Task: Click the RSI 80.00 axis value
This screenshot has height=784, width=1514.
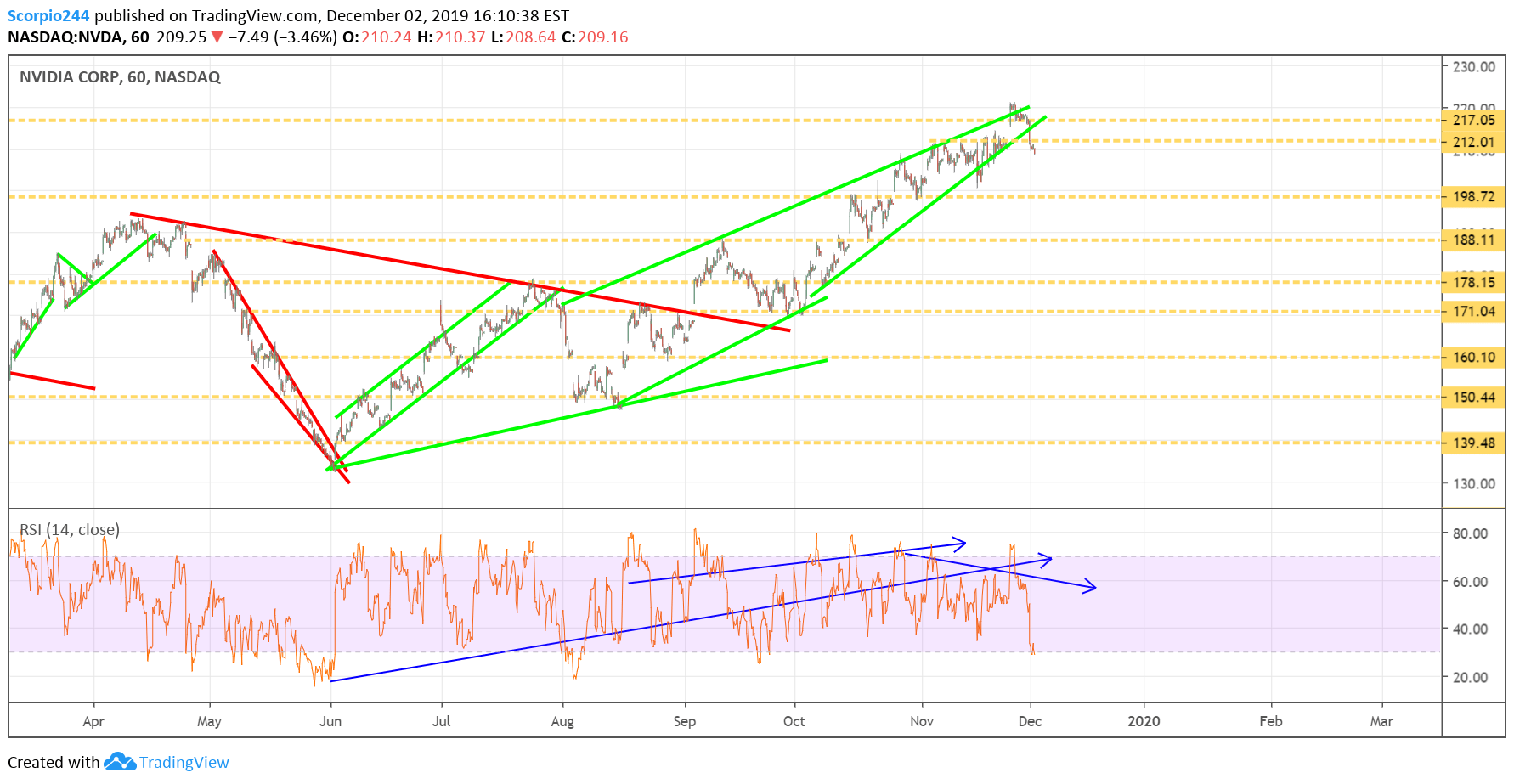Action: tap(1470, 533)
